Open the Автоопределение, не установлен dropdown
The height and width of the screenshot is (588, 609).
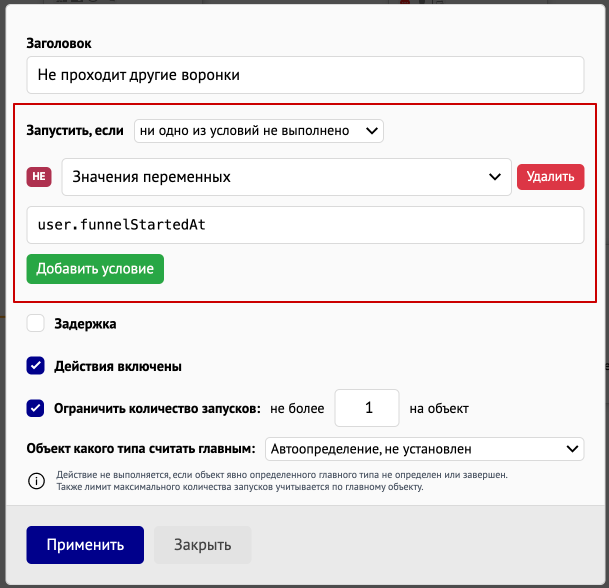point(425,449)
